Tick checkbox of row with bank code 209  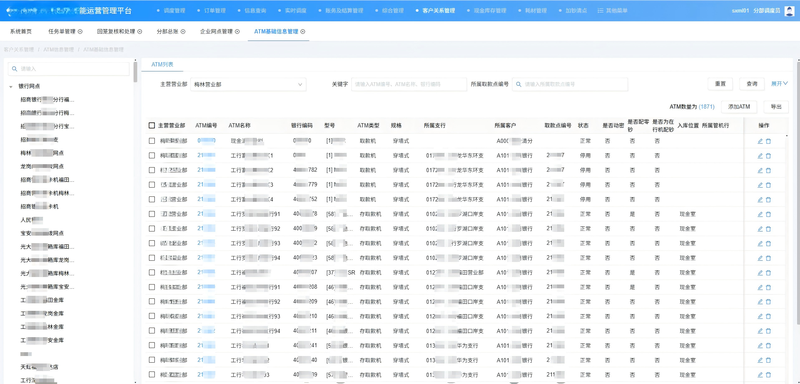pos(152,302)
